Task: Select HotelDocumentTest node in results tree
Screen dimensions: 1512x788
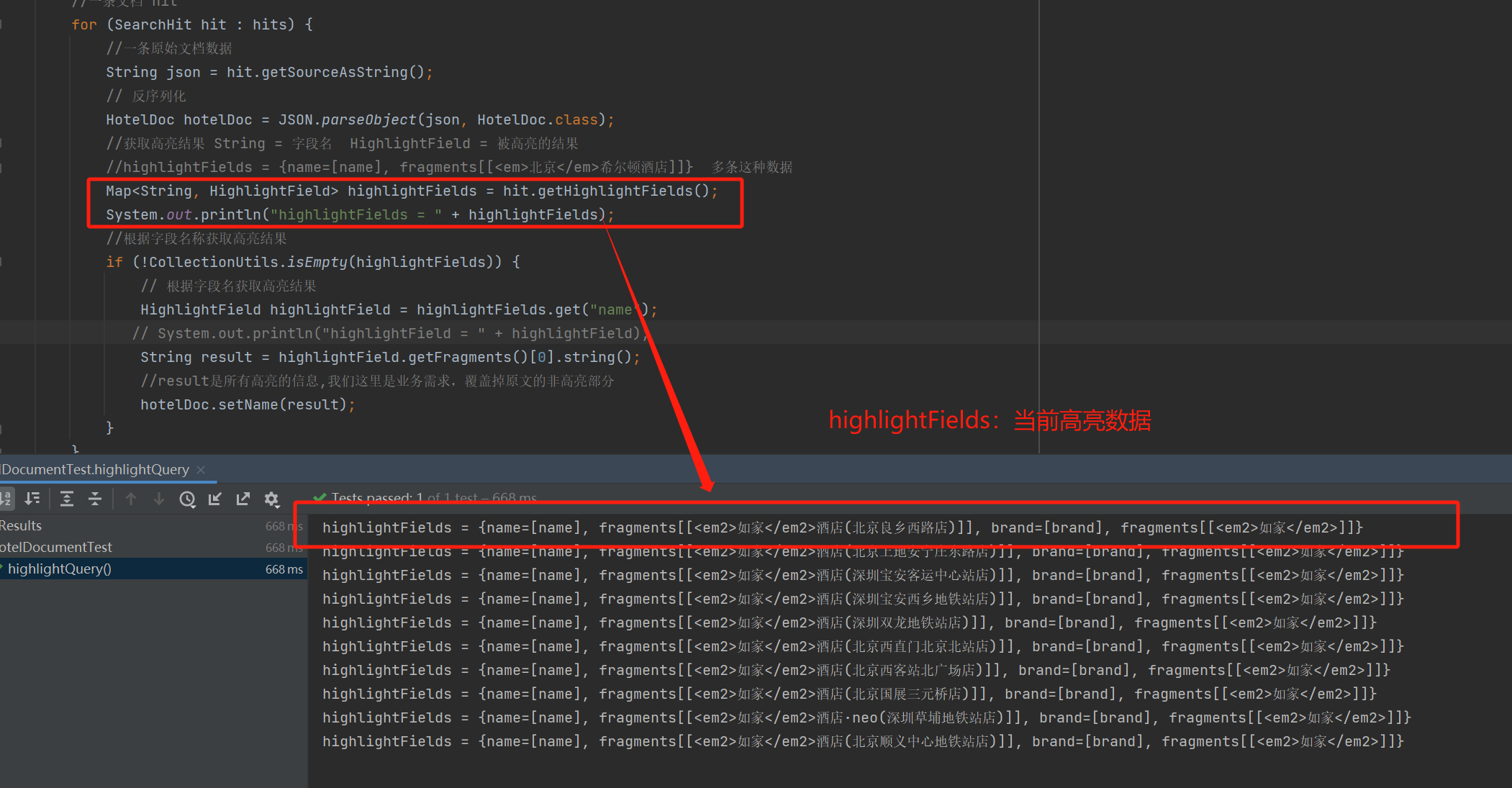Action: tap(56, 548)
